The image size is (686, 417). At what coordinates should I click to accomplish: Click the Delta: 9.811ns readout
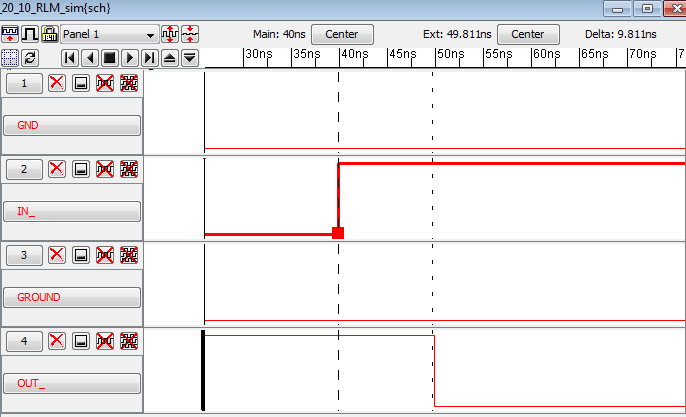click(620, 34)
